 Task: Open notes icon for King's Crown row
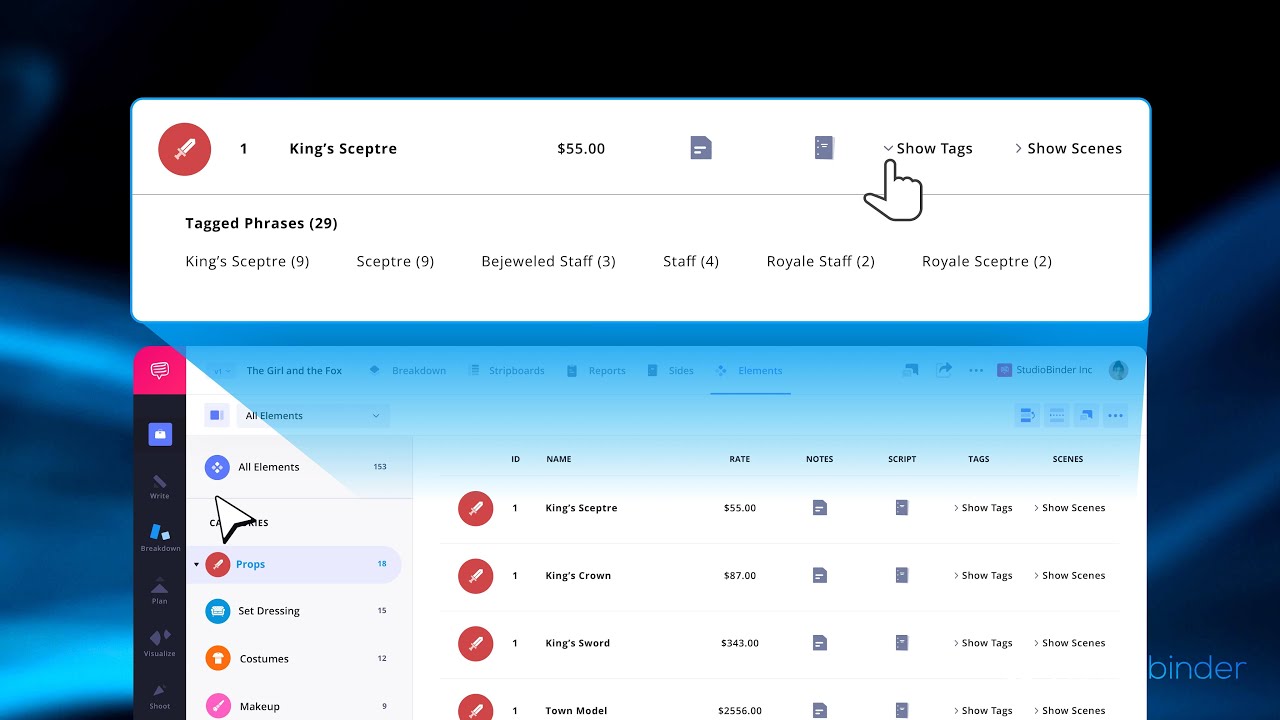(x=820, y=575)
